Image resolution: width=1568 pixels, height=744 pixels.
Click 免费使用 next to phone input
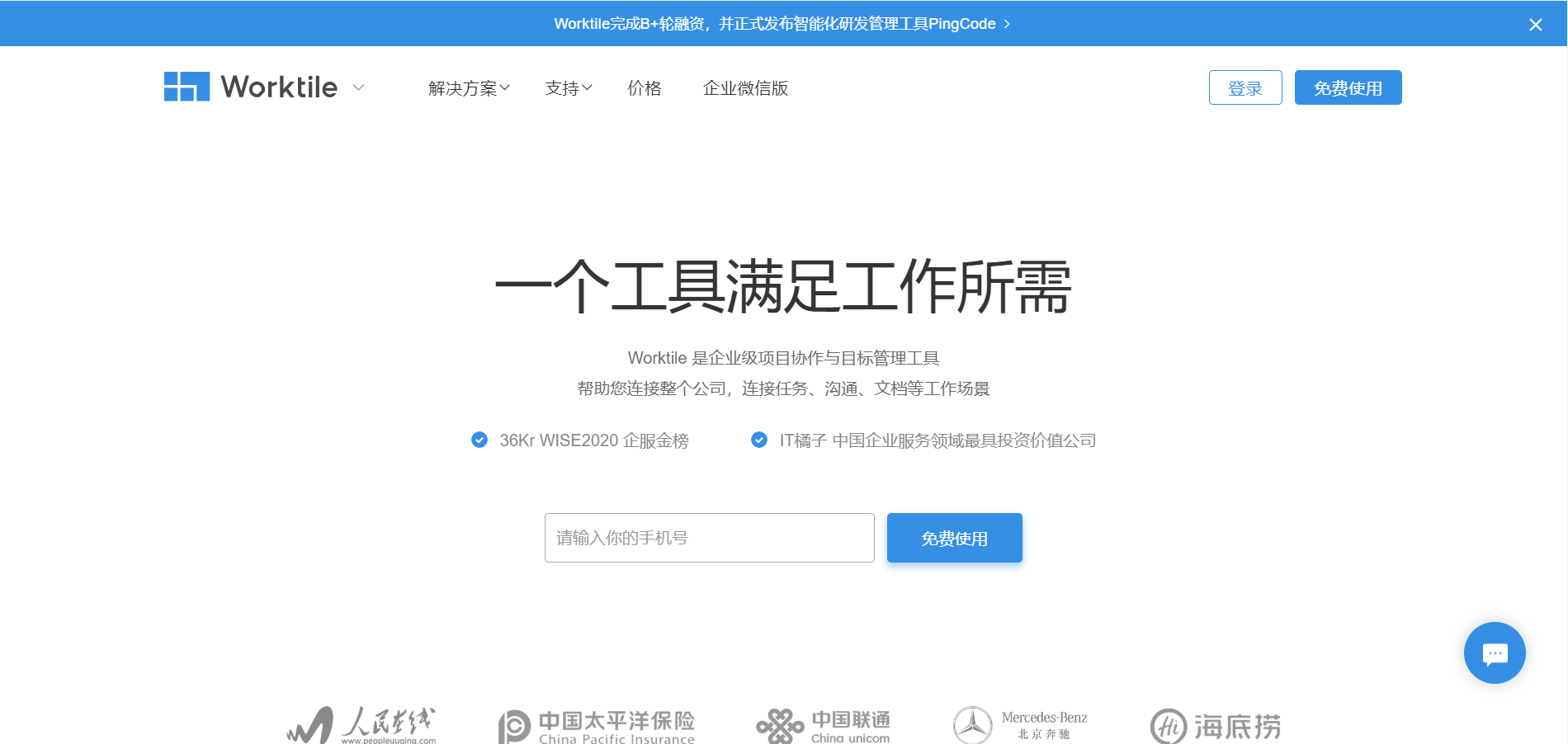(955, 538)
